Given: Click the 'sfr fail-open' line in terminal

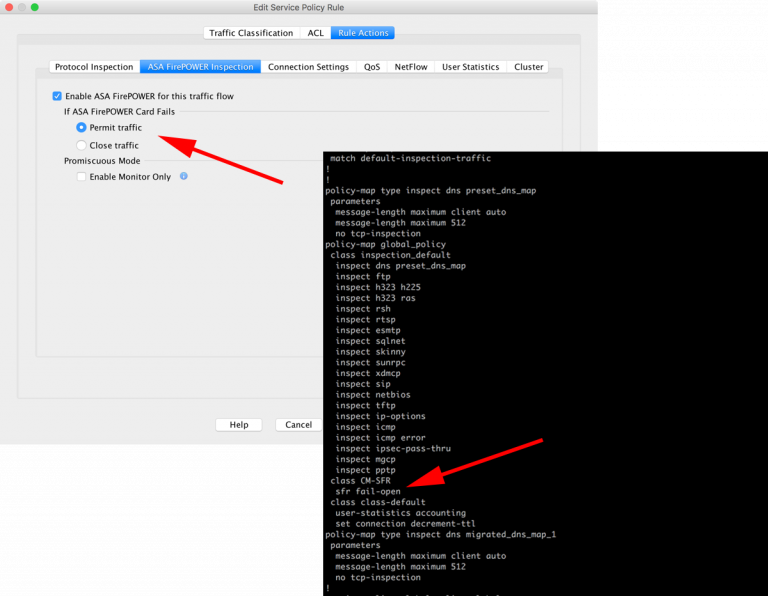Looking at the screenshot, I should [368, 491].
